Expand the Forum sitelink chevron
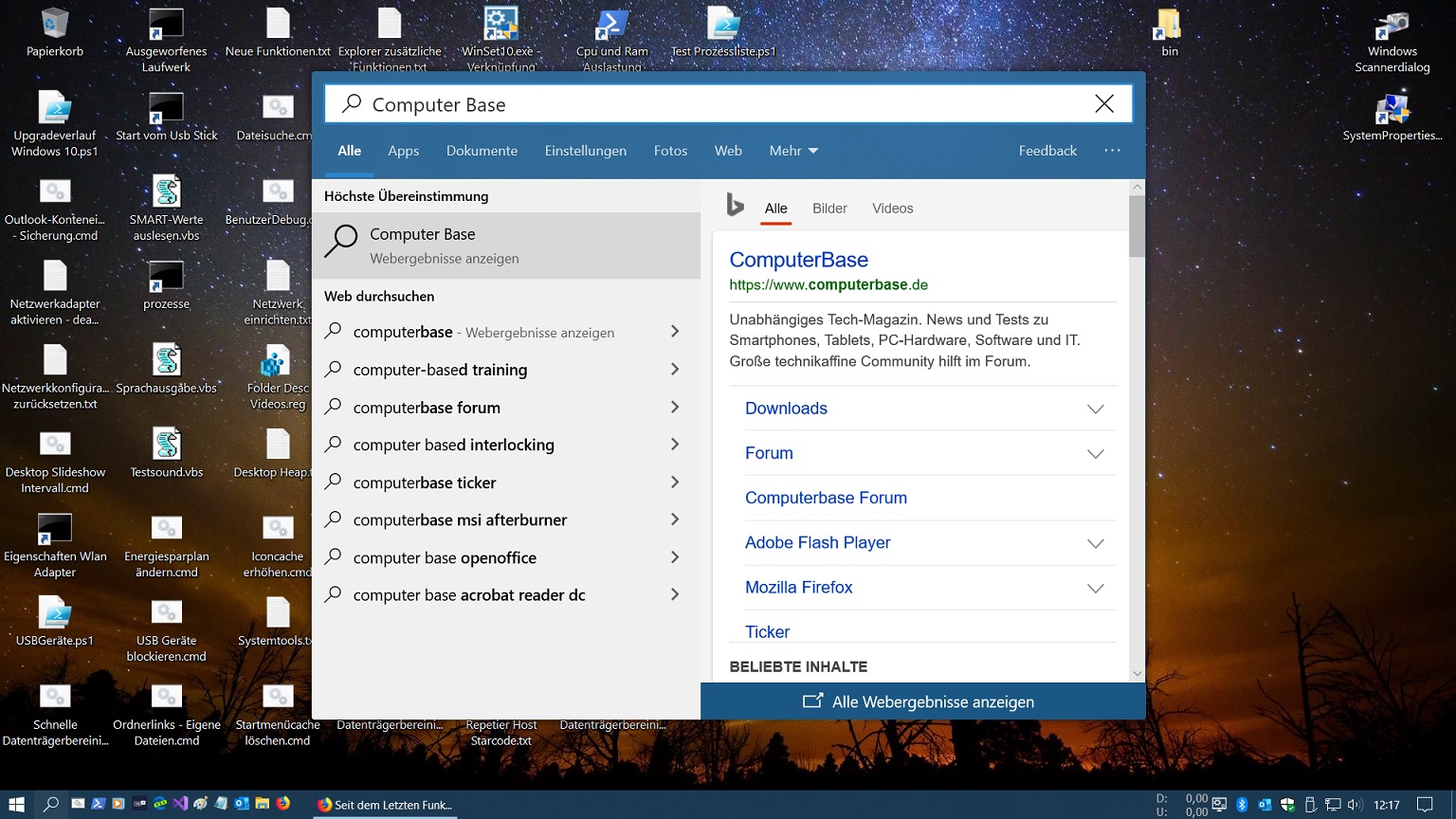Image resolution: width=1456 pixels, height=819 pixels. tap(1095, 453)
